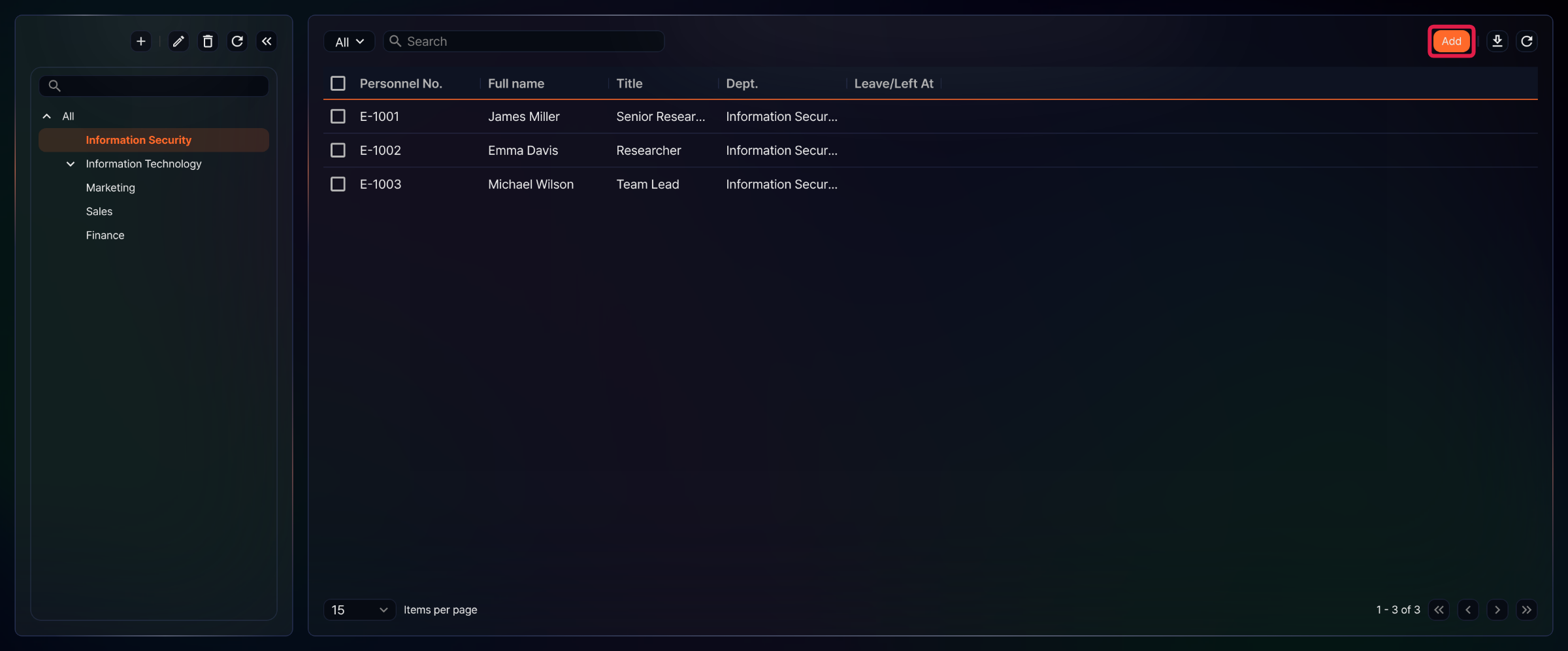Viewport: 1568px width, 651px height.
Task: Click the Dept. column header
Action: click(x=742, y=84)
